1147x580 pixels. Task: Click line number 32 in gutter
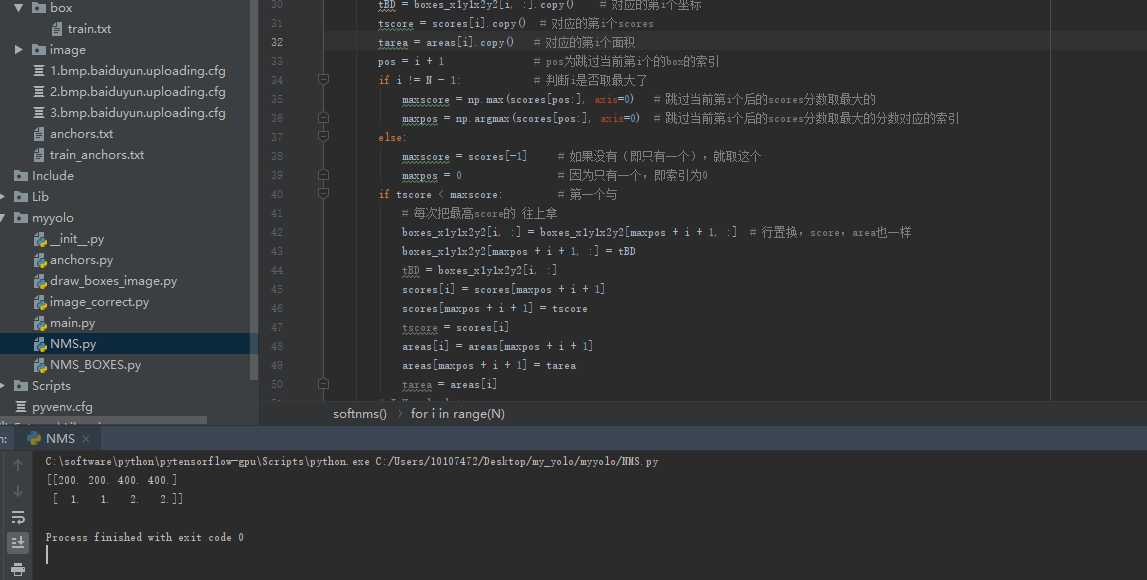[277, 42]
